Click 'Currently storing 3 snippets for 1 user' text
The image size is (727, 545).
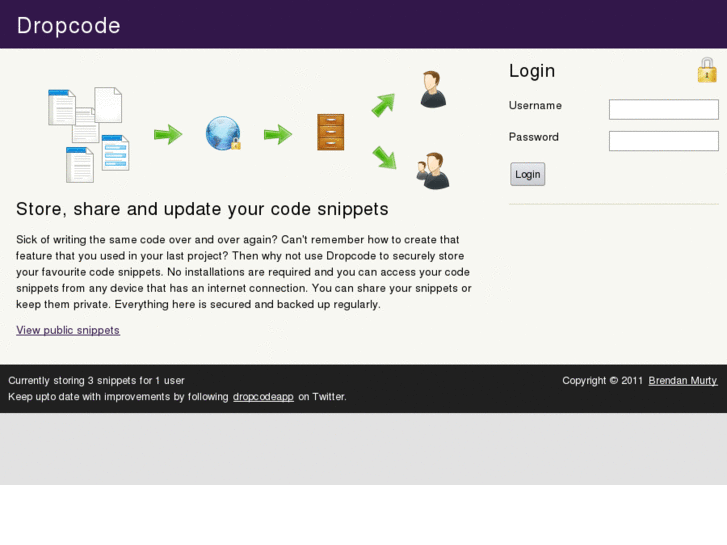coord(96,380)
